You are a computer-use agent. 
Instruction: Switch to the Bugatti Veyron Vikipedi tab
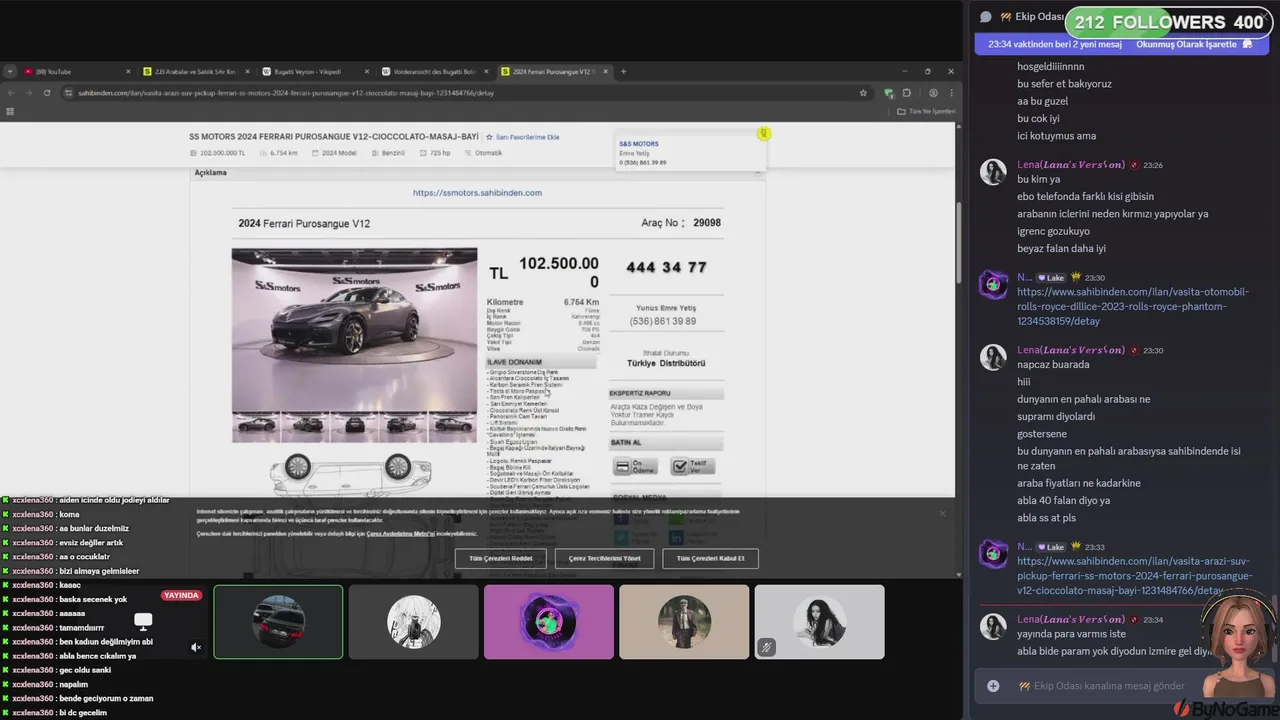point(315,71)
